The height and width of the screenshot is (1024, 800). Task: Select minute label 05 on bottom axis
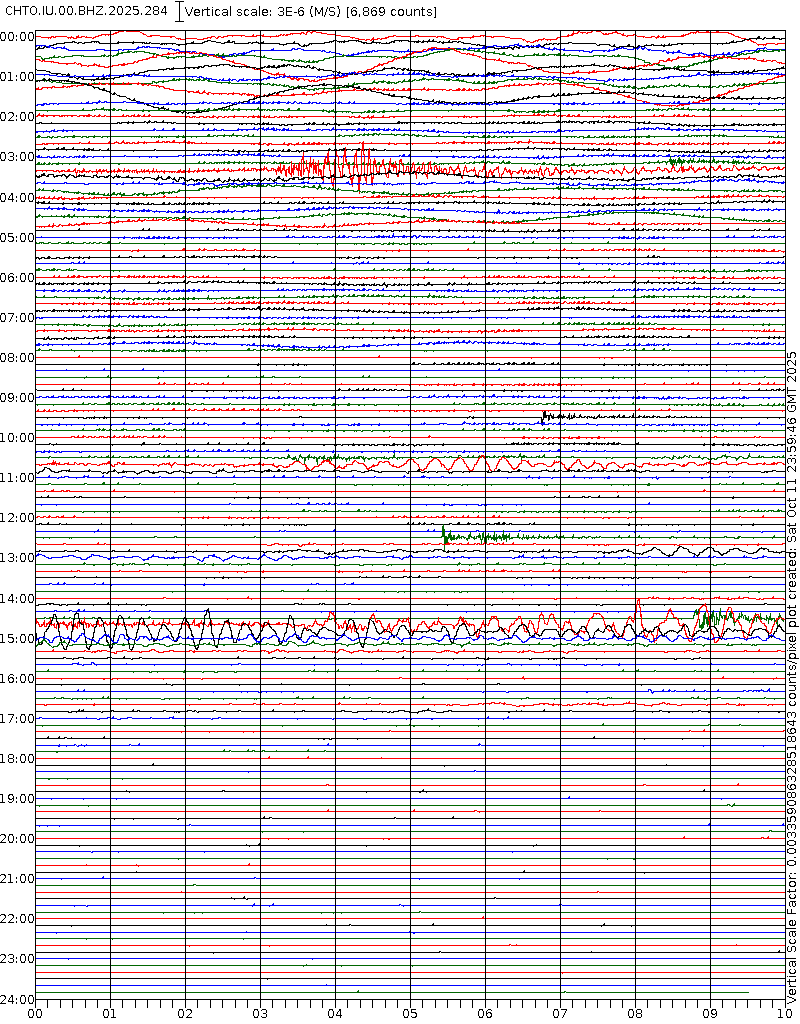410,1013
